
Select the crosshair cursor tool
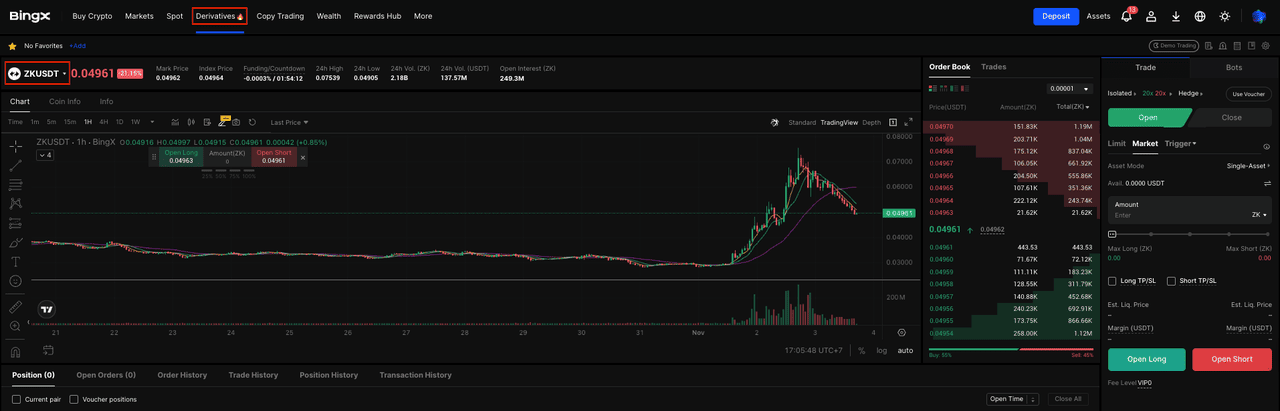pyautogui.click(x=16, y=146)
